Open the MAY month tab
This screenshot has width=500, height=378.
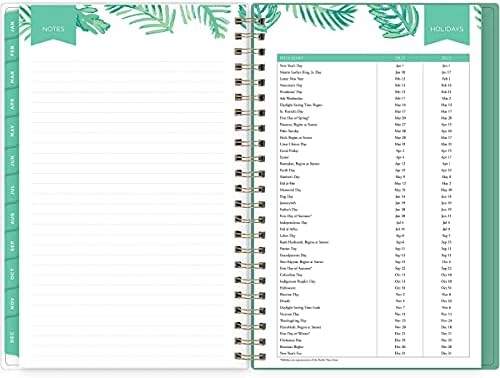(x=12, y=130)
